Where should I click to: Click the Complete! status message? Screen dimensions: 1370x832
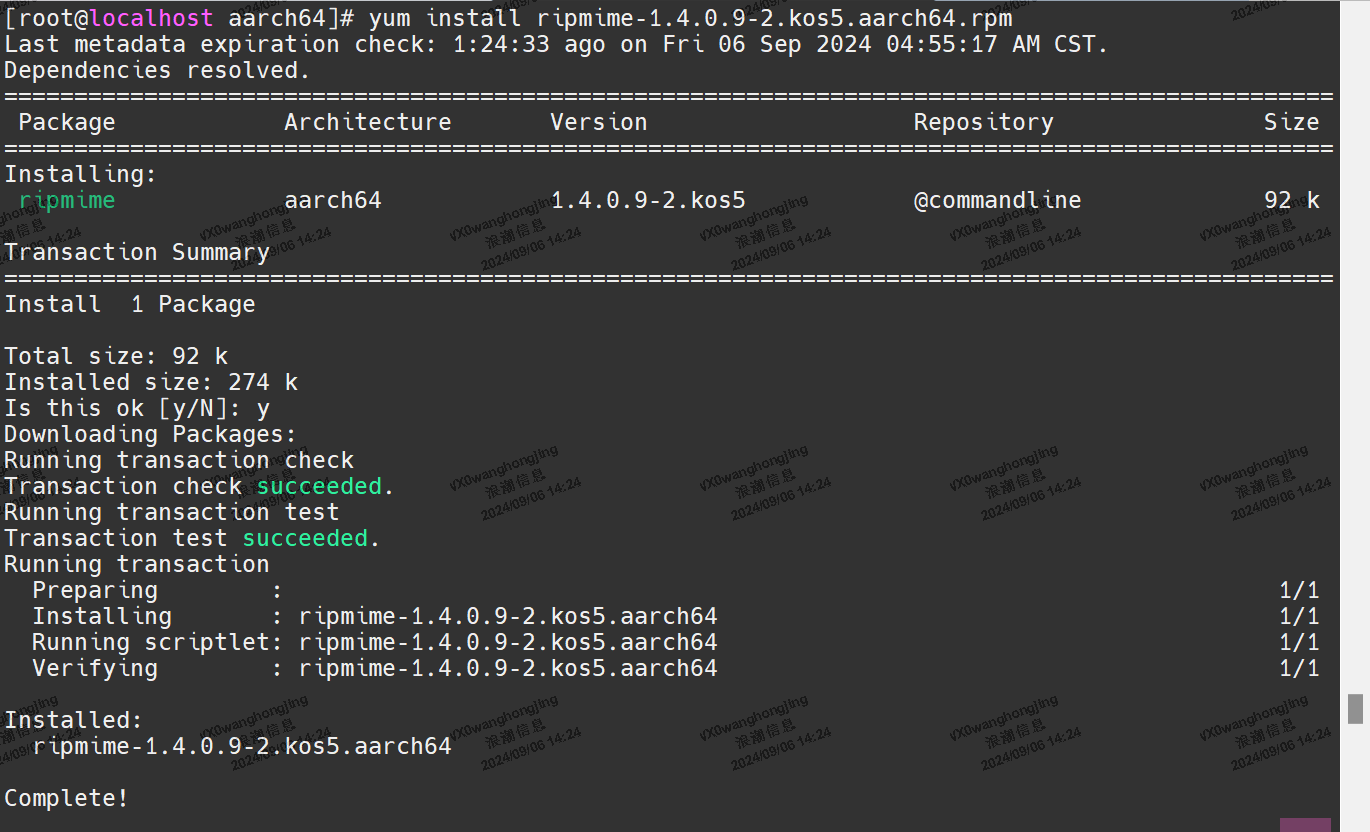click(66, 797)
